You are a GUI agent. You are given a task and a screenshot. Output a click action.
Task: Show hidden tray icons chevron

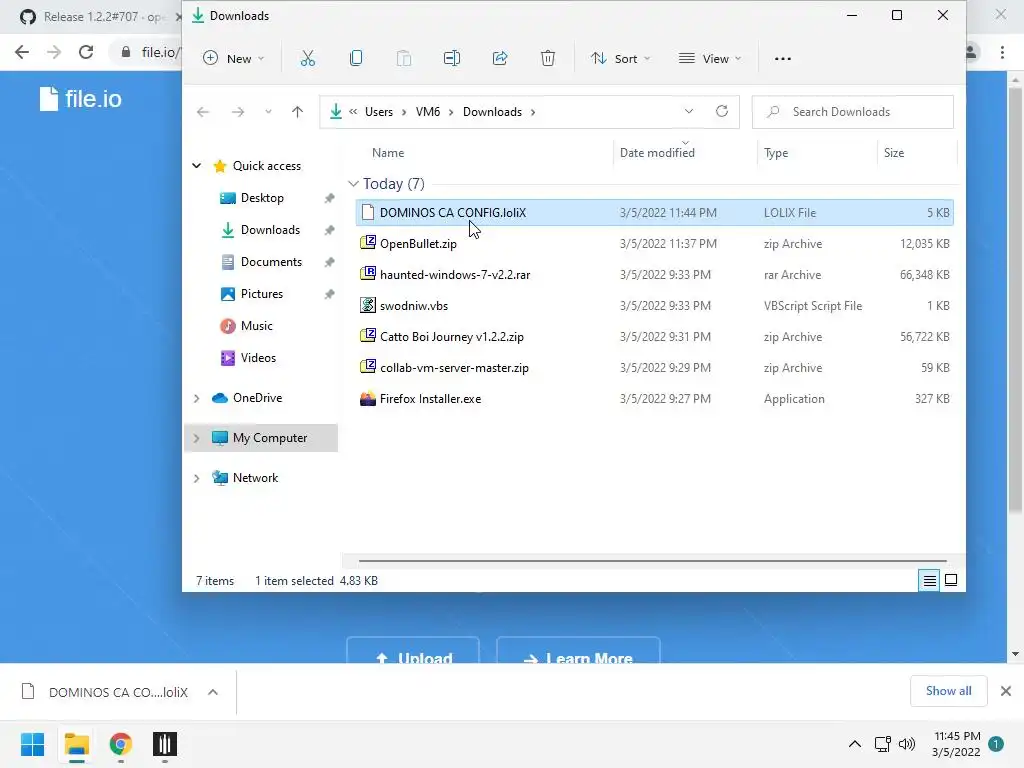[854, 744]
